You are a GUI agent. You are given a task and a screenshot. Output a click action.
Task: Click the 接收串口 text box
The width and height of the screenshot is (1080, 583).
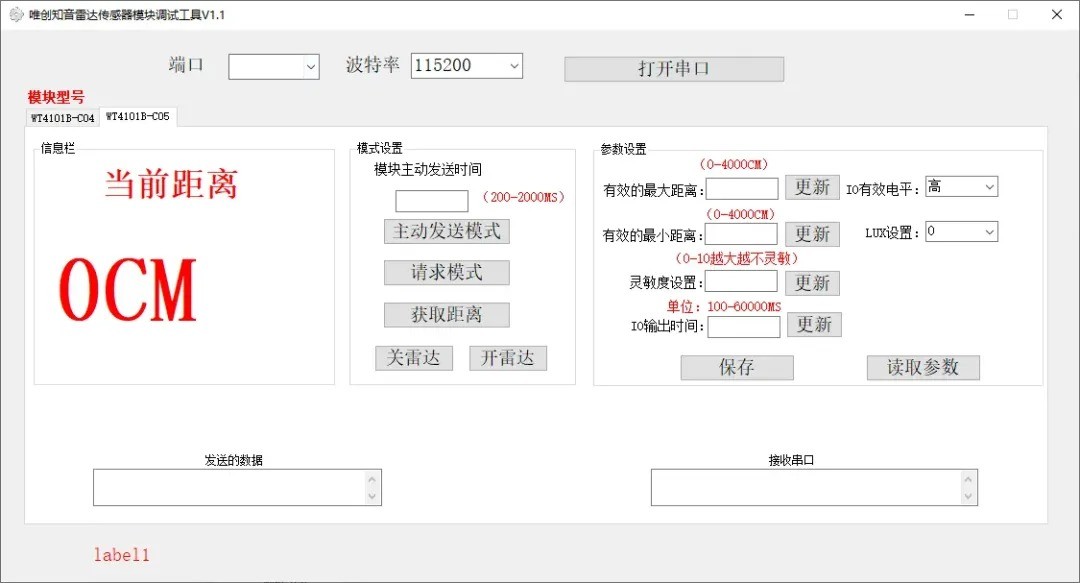point(814,488)
